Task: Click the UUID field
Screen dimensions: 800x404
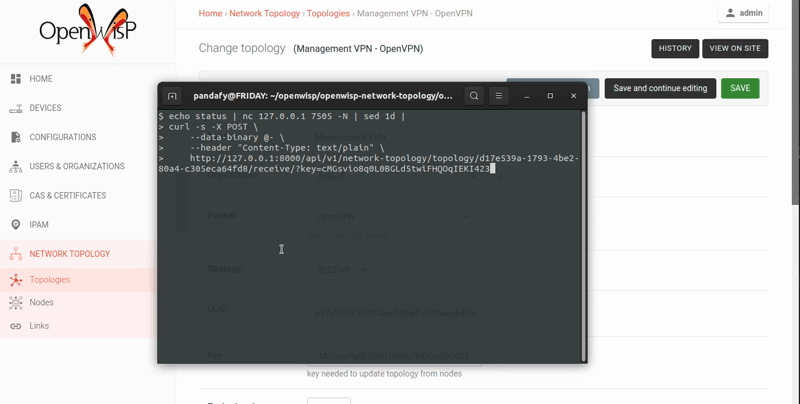Action: click(x=394, y=313)
